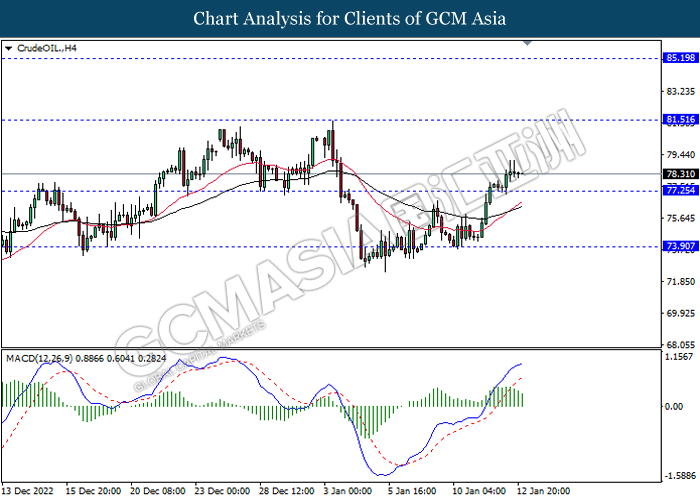Image resolution: width=700 pixels, height=500 pixels.
Task: Click the MACD scale value 1.1567
Action: pos(679,357)
